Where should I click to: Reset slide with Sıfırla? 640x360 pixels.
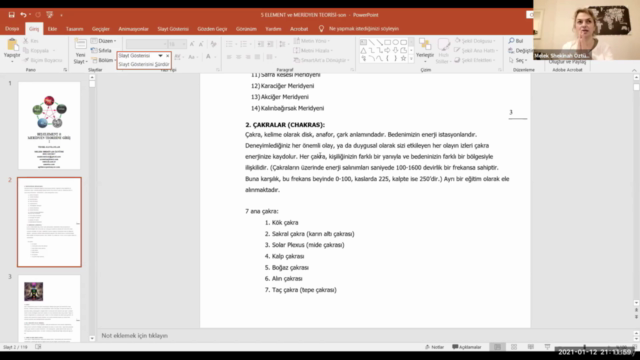click(x=102, y=51)
